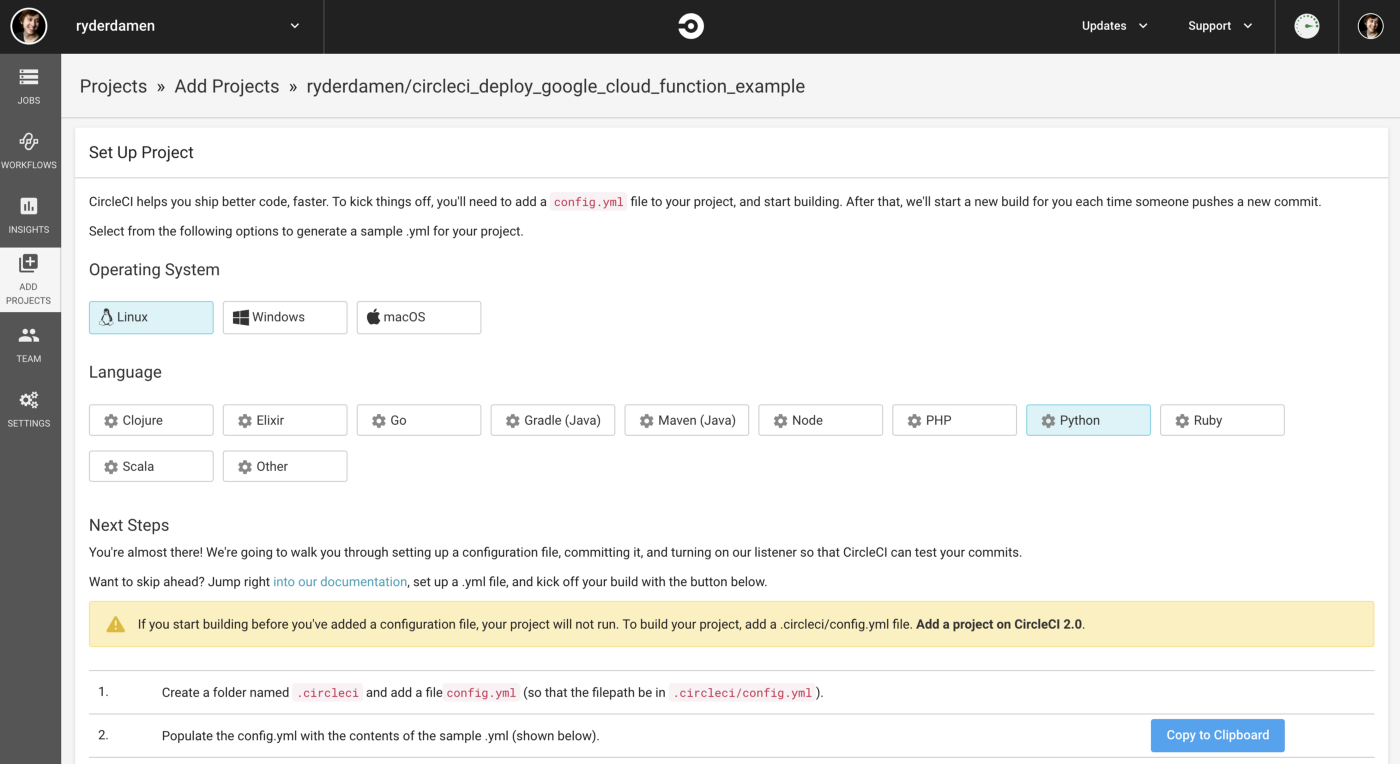Click the status gauge icon in the header
The height and width of the screenshot is (764, 1400).
coord(1307,26)
